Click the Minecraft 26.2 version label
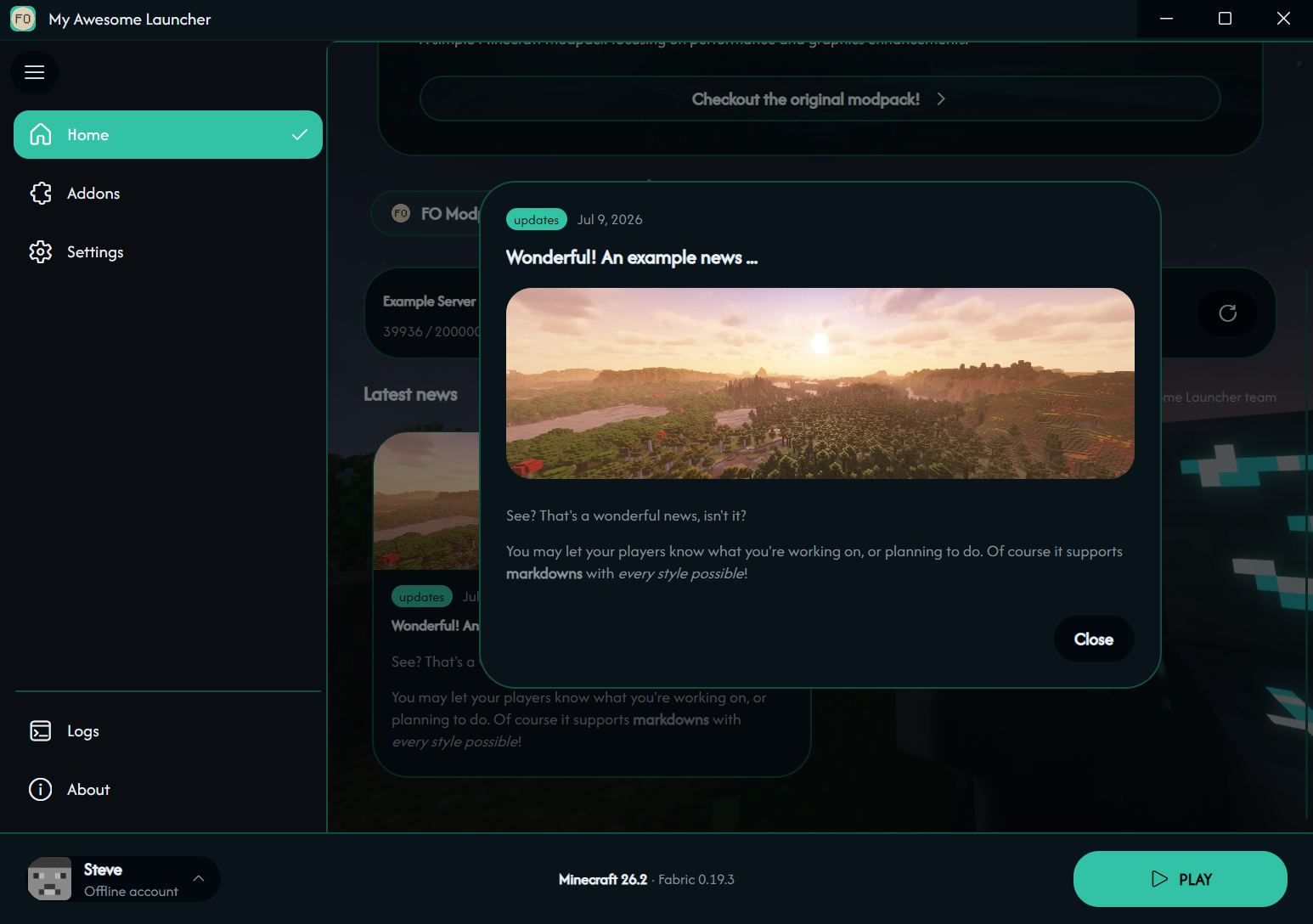This screenshot has width=1313, height=924. 603,880
